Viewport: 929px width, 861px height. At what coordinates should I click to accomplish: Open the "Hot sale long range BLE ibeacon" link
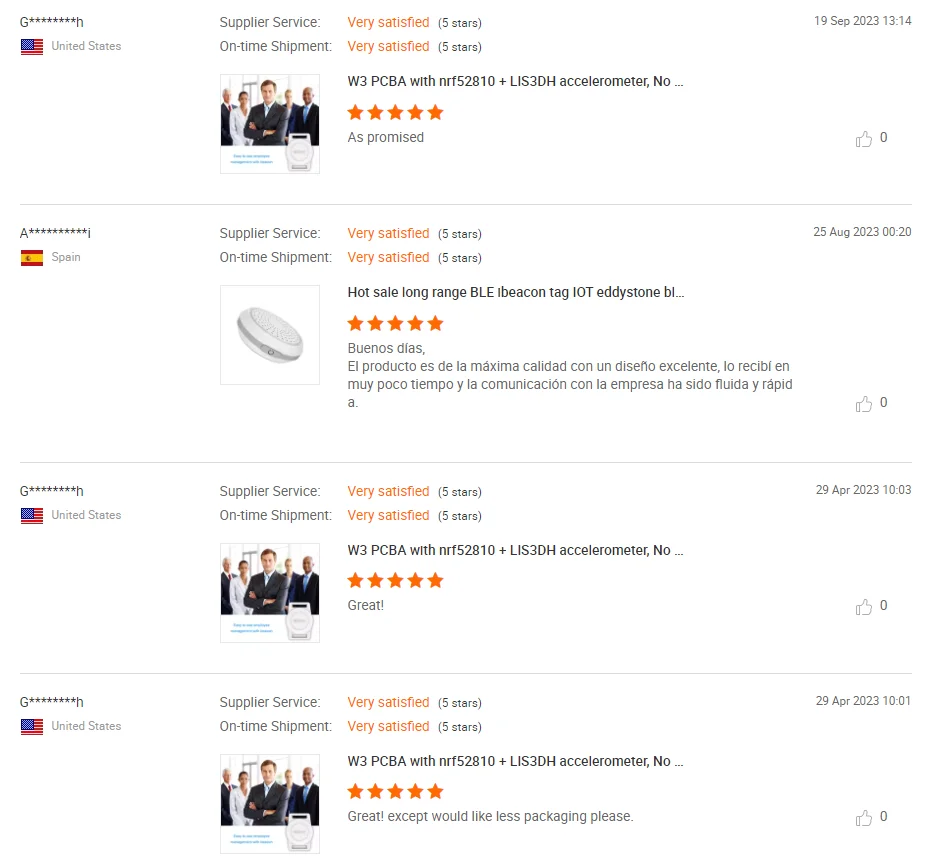515,293
